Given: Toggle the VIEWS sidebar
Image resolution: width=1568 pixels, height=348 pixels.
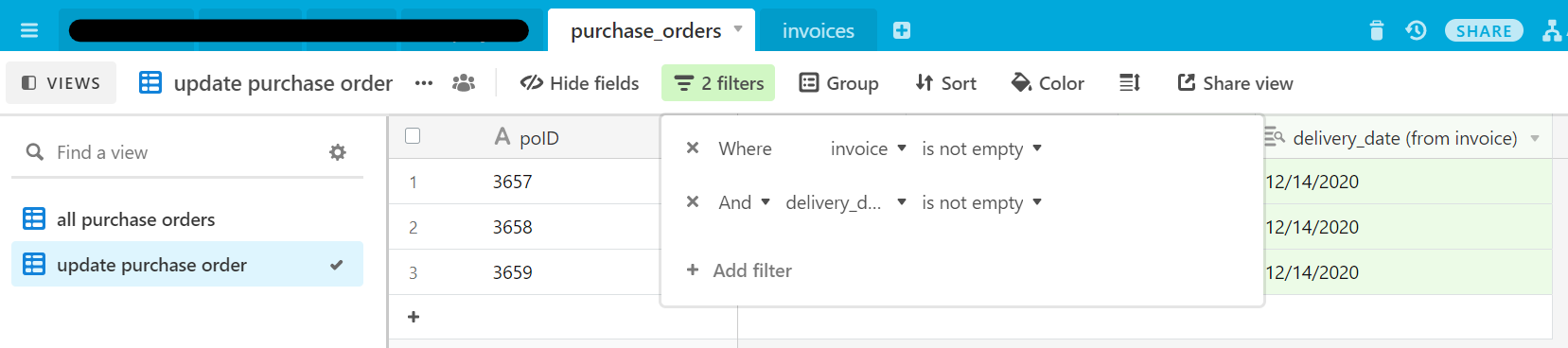Looking at the screenshot, I should [61, 83].
